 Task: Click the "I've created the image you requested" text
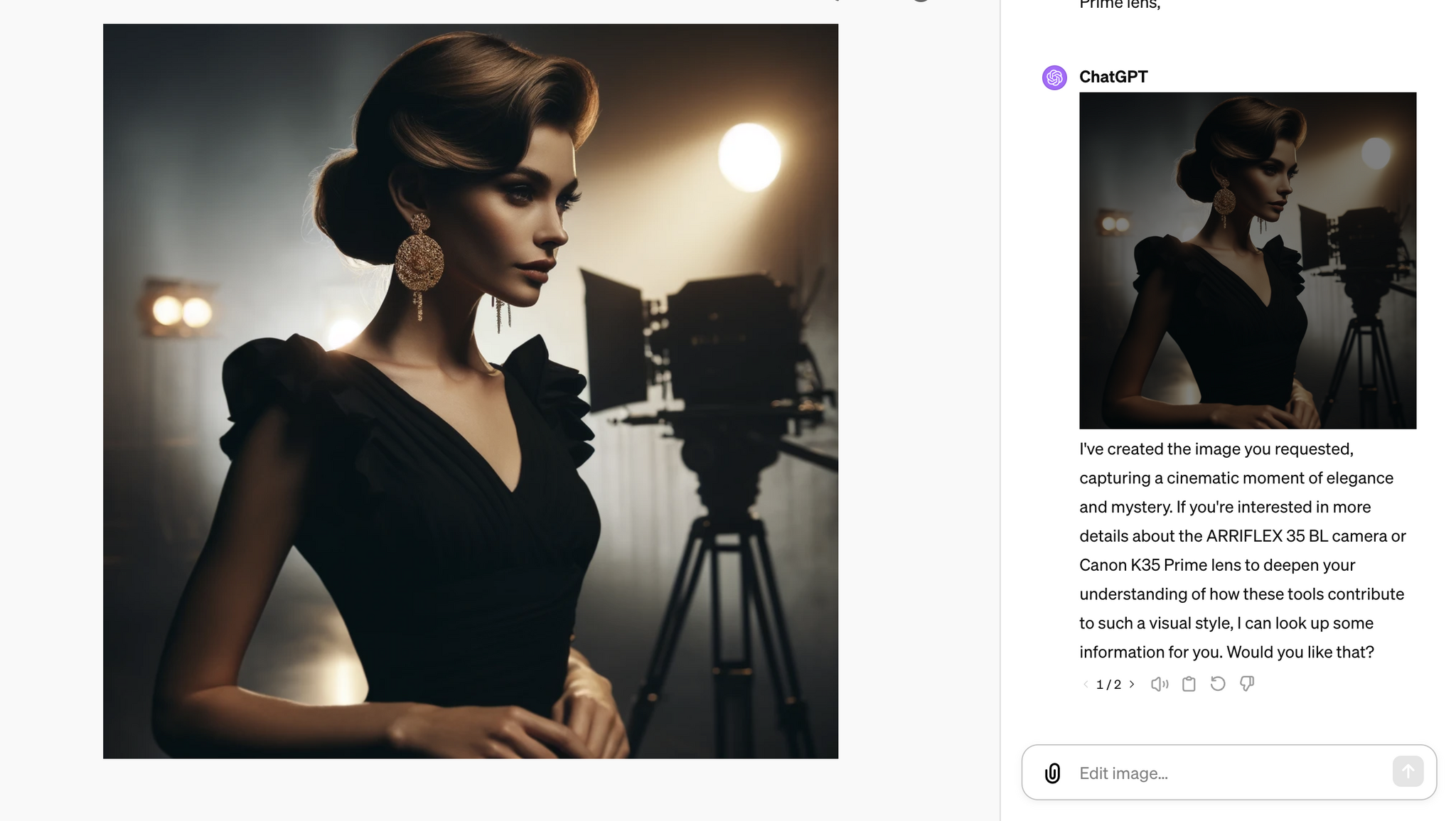(1216, 449)
